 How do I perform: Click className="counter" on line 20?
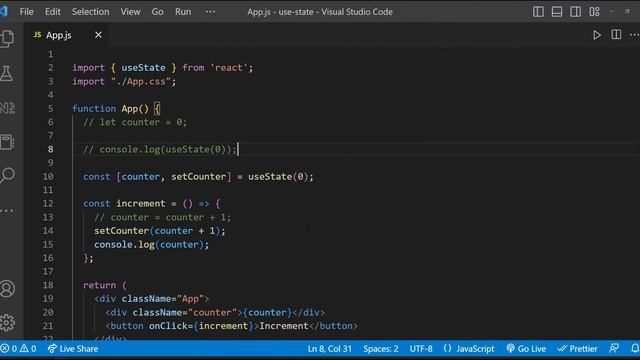coord(184,313)
